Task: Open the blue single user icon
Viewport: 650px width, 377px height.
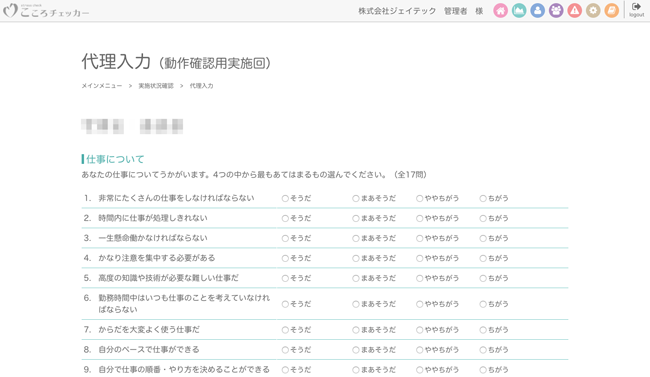Action: 538,11
